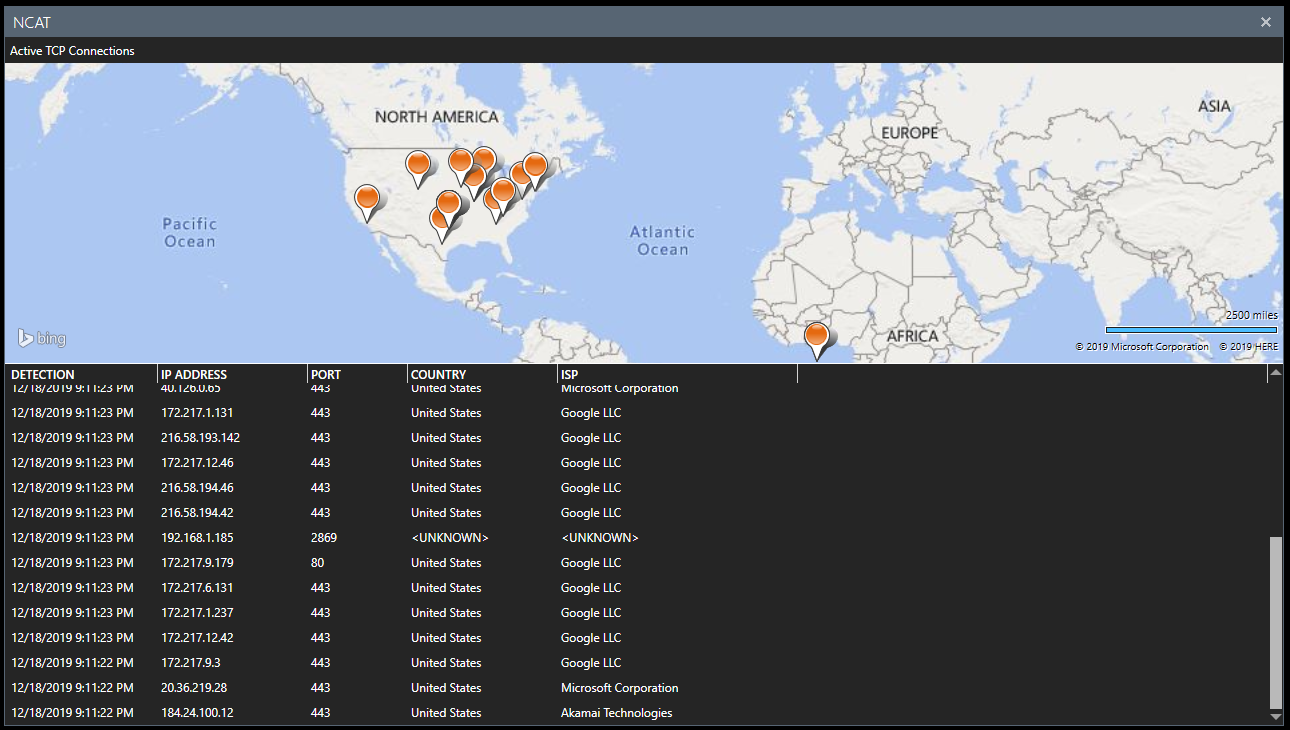Click the NCAT title bar label
Viewport: 1290px width, 730px height.
tap(30, 21)
